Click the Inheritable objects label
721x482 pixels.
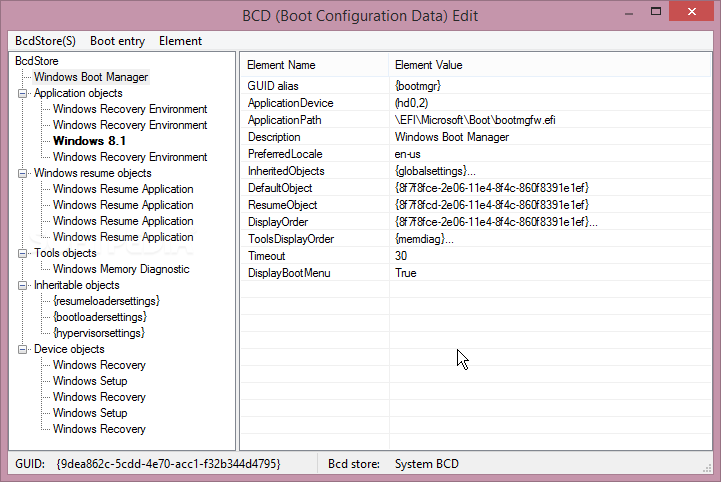(x=76, y=285)
